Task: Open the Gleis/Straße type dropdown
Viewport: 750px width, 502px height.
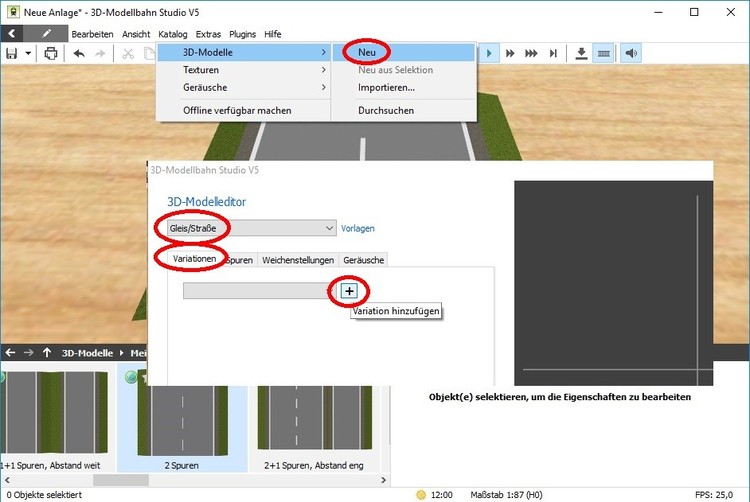Action: (x=245, y=228)
